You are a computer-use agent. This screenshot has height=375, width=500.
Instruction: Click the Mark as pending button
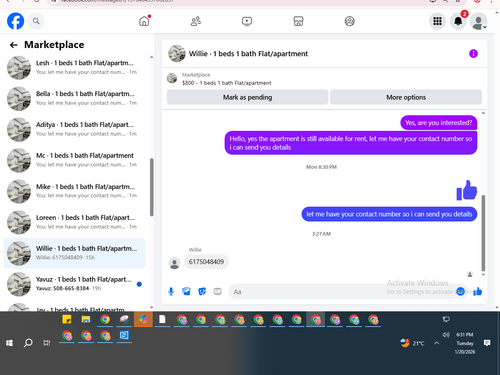[248, 97]
